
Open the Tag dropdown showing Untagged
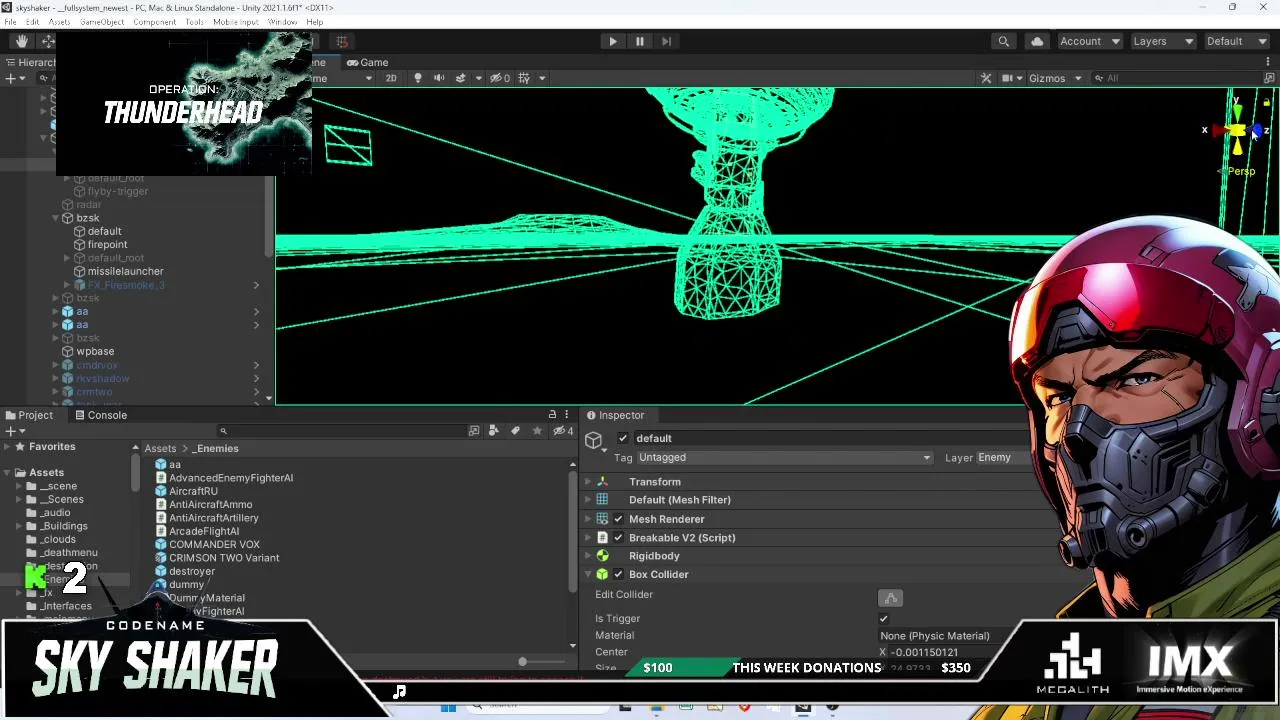pyautogui.click(x=784, y=457)
